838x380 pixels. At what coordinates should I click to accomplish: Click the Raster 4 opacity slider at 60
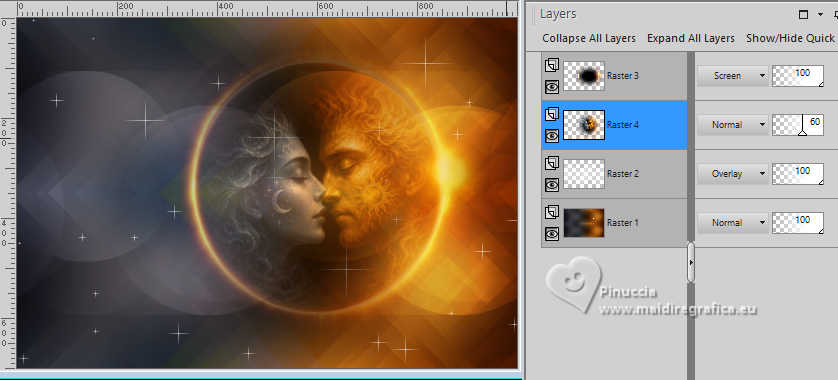tap(798, 125)
